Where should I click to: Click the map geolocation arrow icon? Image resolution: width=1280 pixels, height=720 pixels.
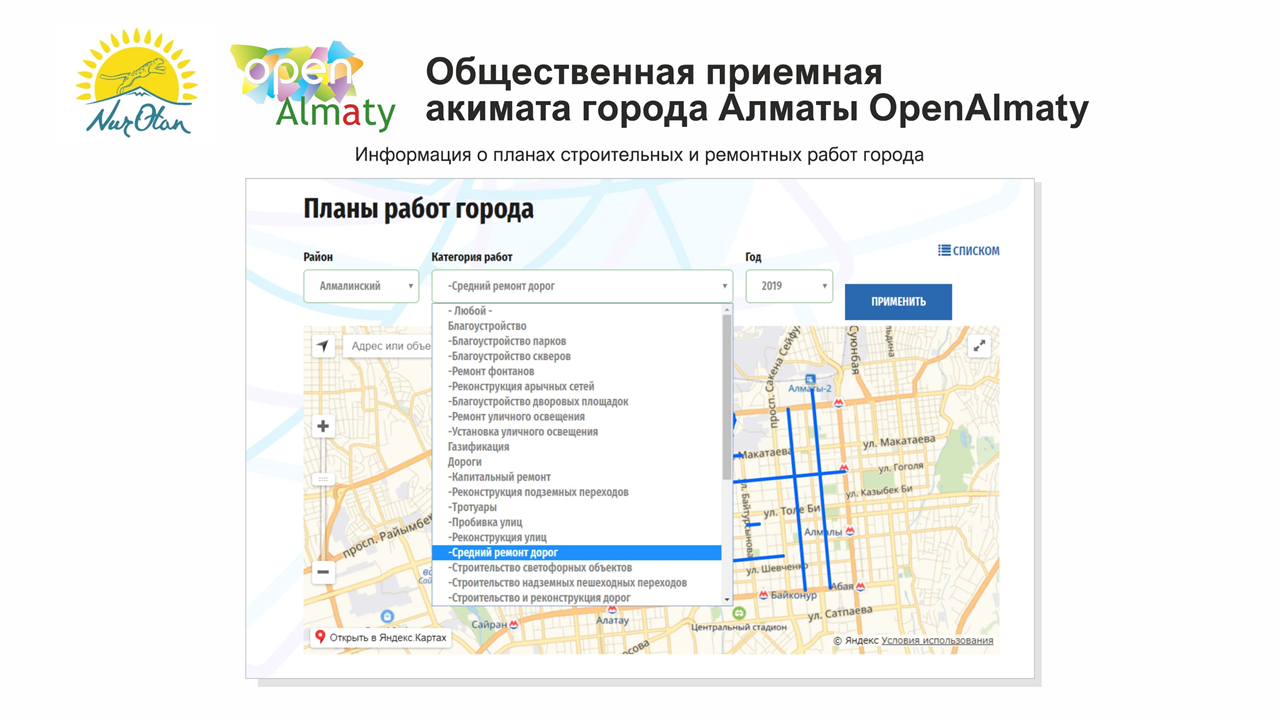coord(323,346)
